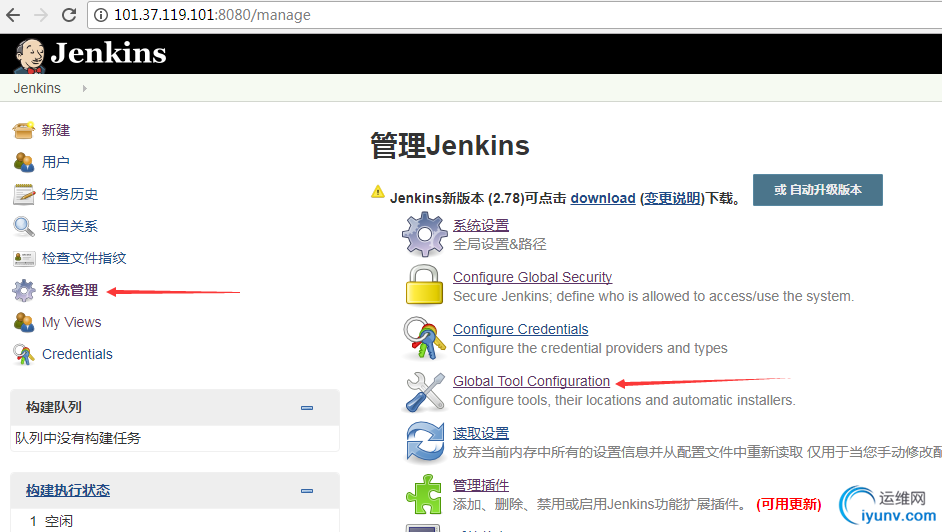Screen dimensions: 942x532
Task: Click the 系统设置 large gear icon
Action: tap(425, 234)
